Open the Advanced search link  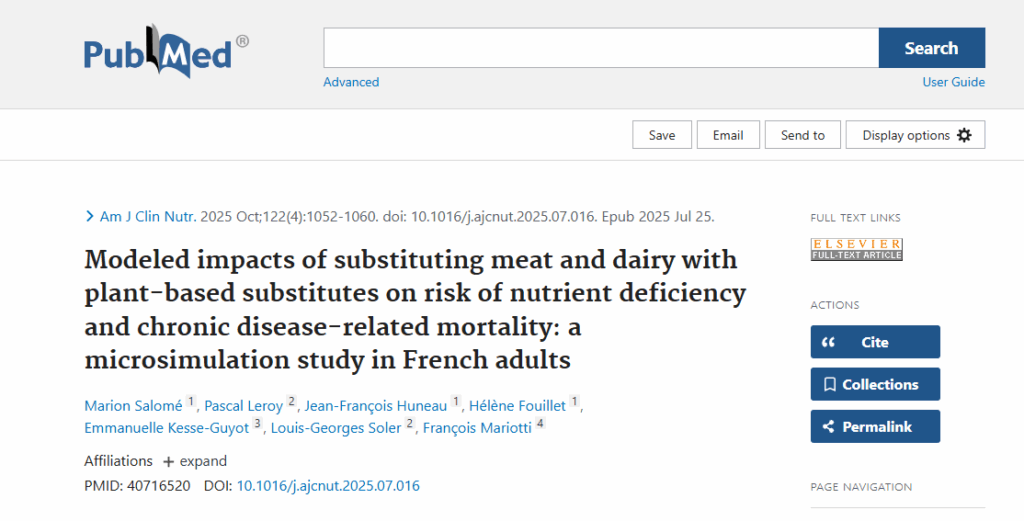click(x=351, y=82)
